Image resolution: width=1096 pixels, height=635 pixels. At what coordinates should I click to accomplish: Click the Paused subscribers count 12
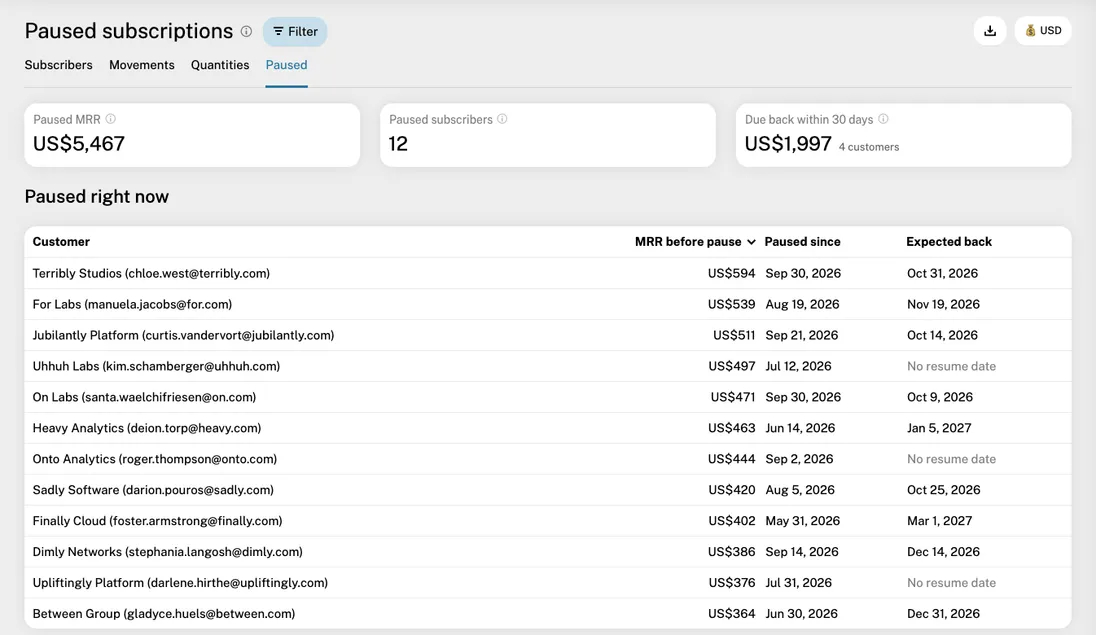point(398,143)
